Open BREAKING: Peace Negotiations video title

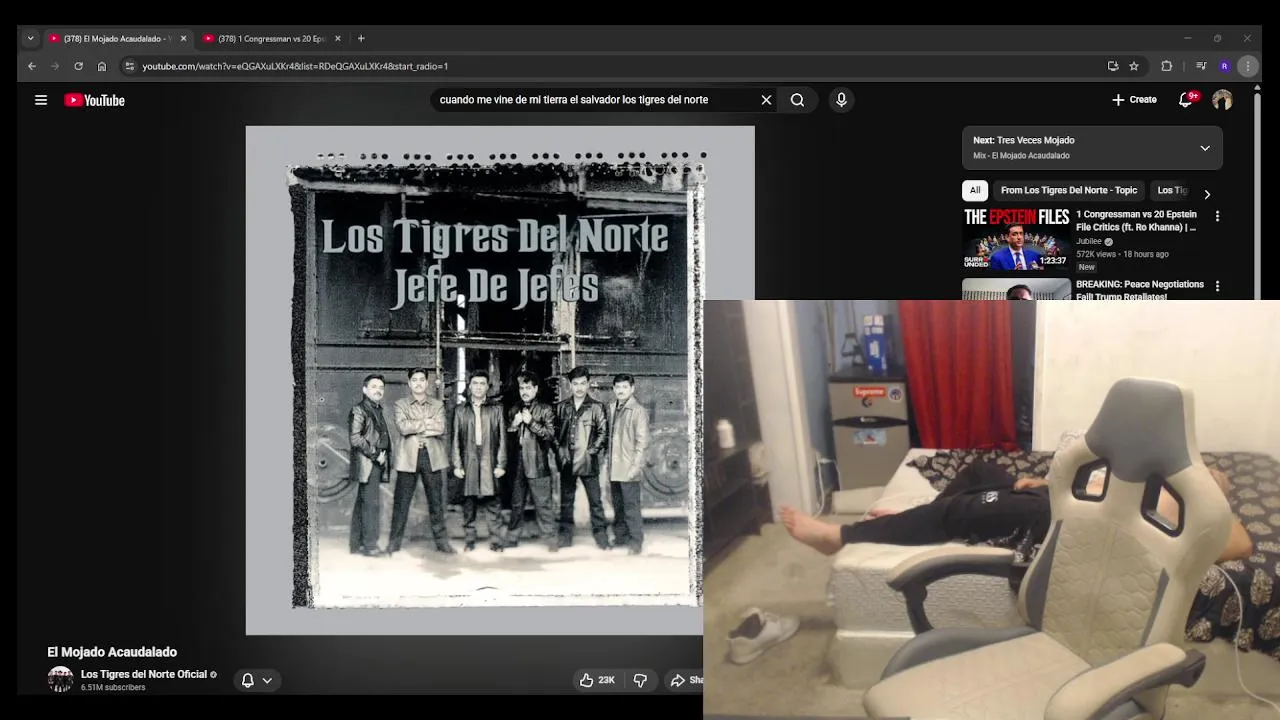[x=1140, y=290]
